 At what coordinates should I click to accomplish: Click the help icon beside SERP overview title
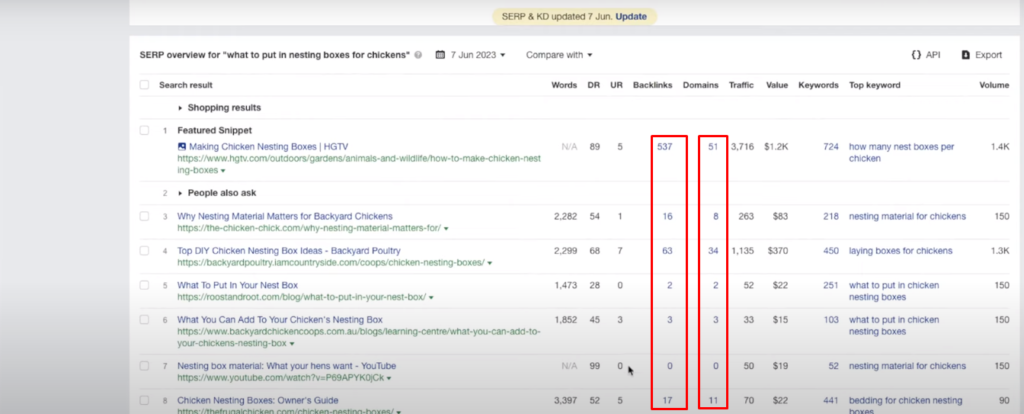coord(418,55)
